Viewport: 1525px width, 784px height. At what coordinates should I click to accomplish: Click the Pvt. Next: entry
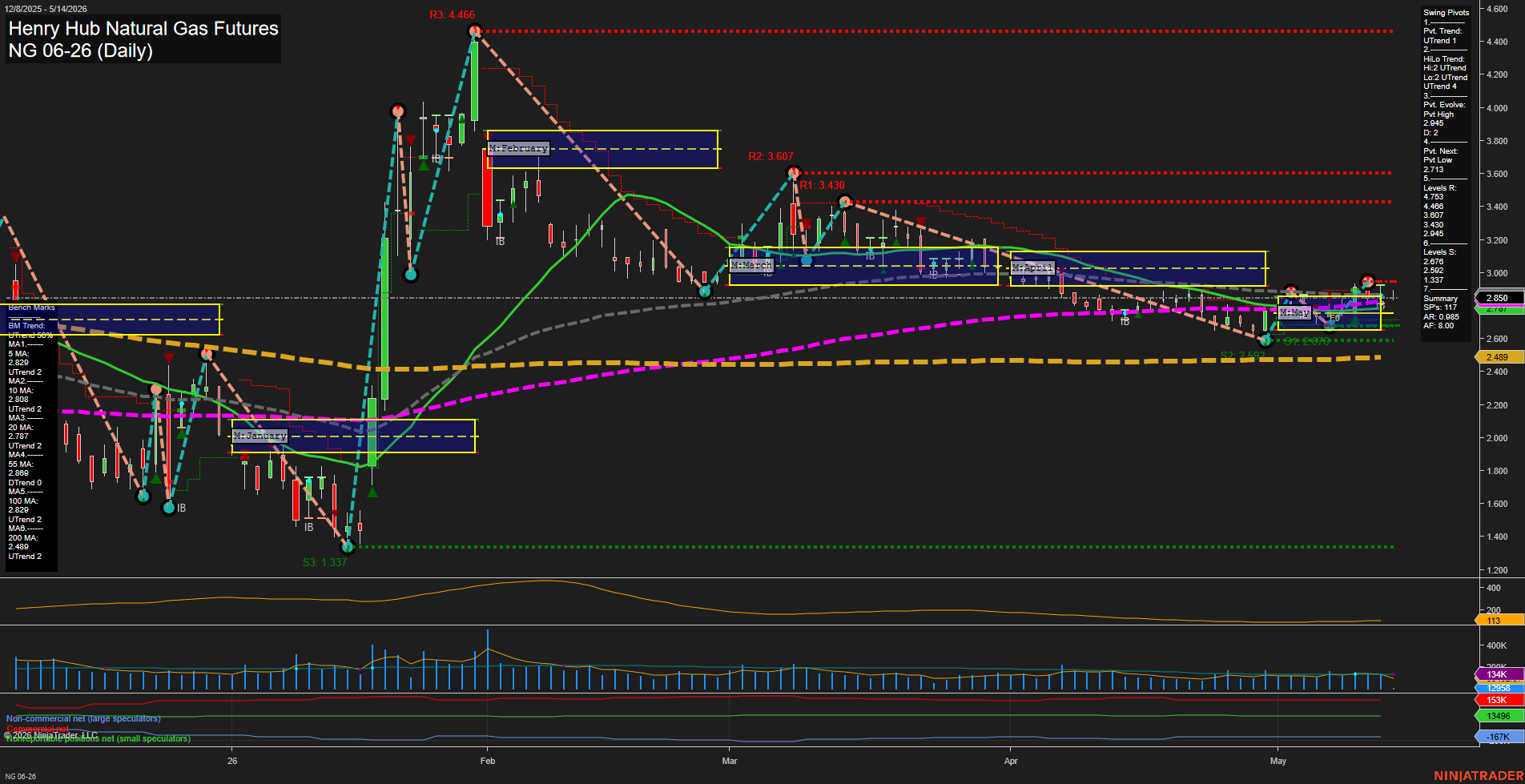(x=1441, y=151)
